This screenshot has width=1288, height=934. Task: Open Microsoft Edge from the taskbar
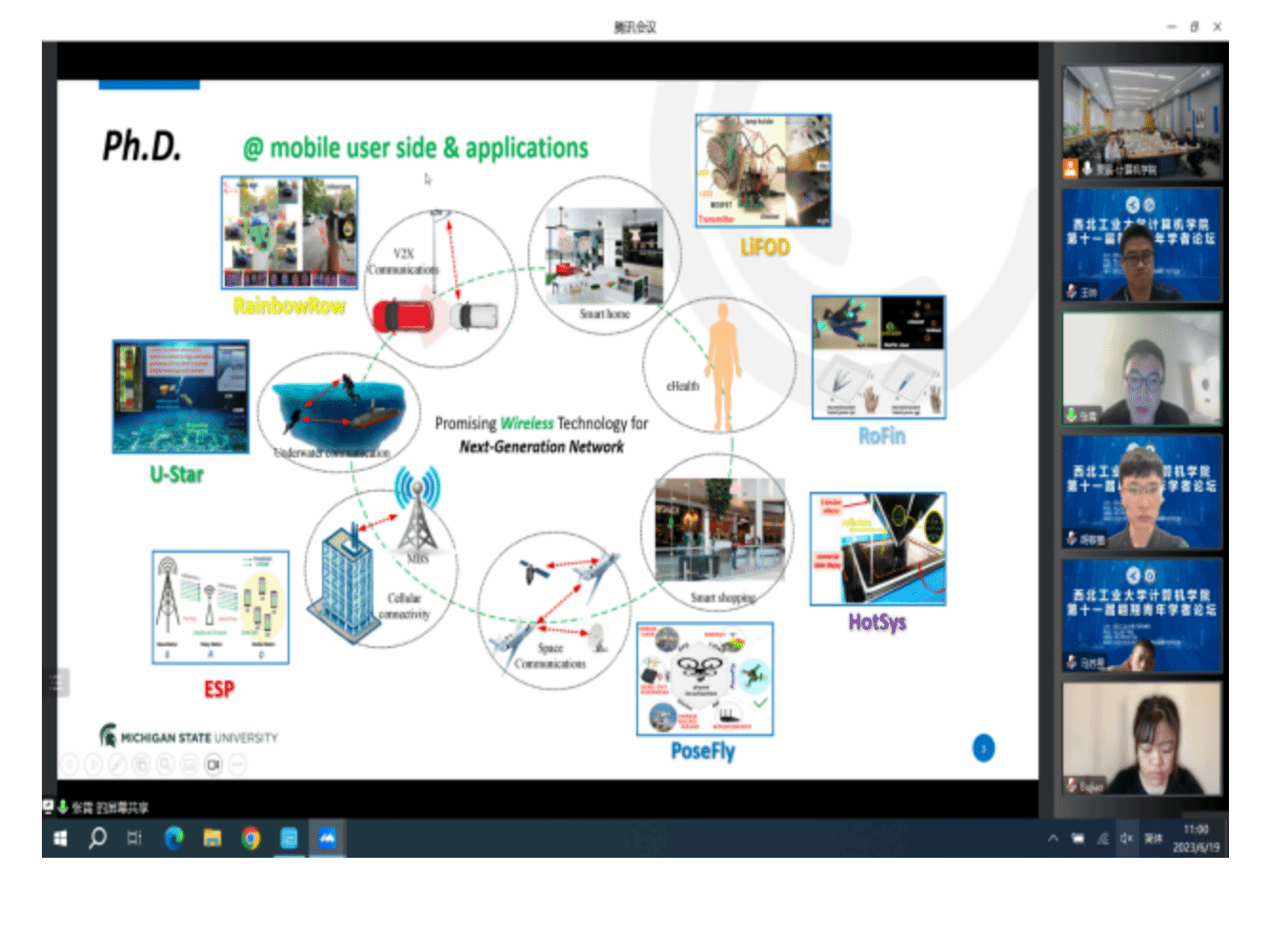pyautogui.click(x=174, y=839)
